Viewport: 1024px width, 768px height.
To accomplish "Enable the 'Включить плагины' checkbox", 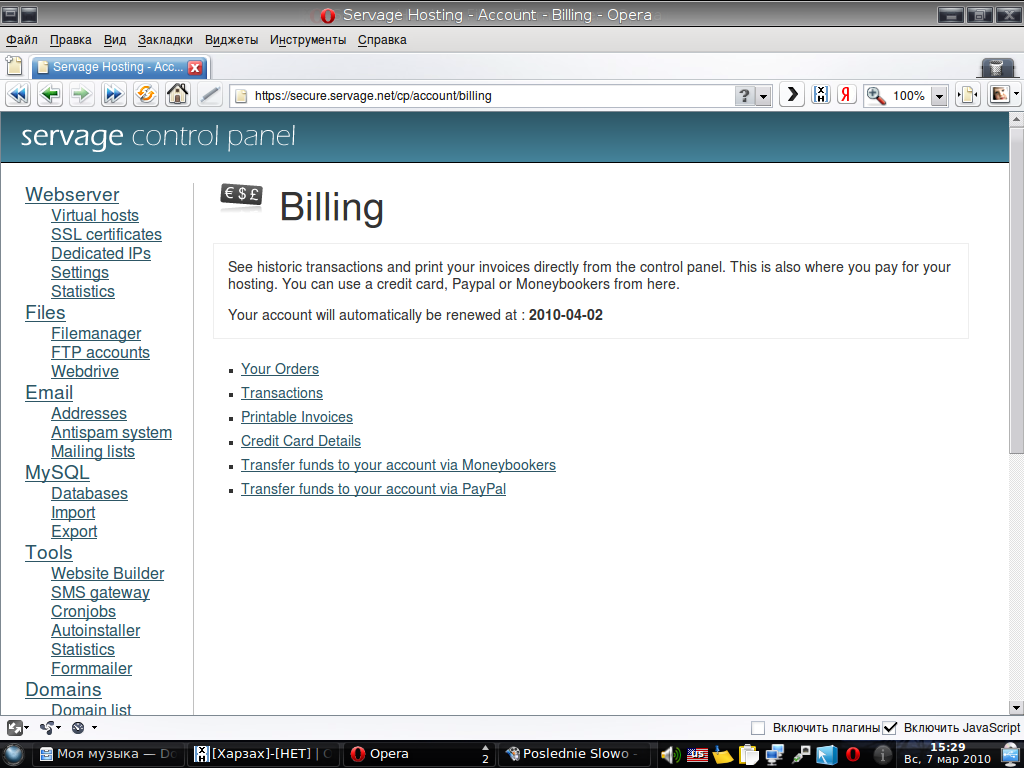I will point(758,728).
